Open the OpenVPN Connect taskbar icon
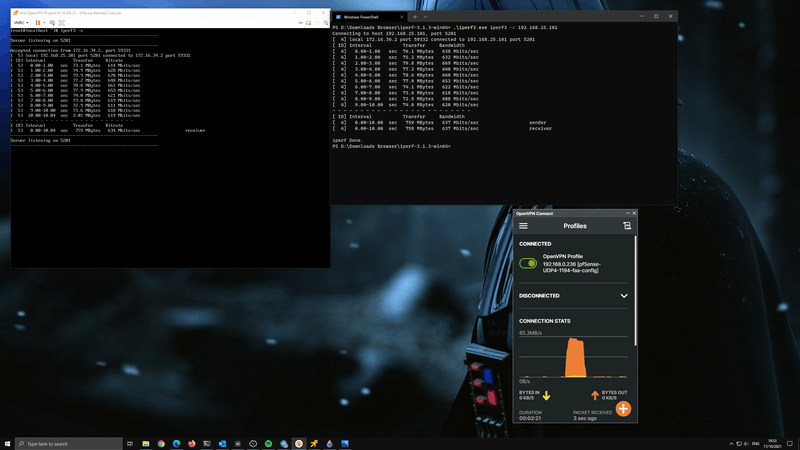The width and height of the screenshot is (800, 450). click(299, 443)
